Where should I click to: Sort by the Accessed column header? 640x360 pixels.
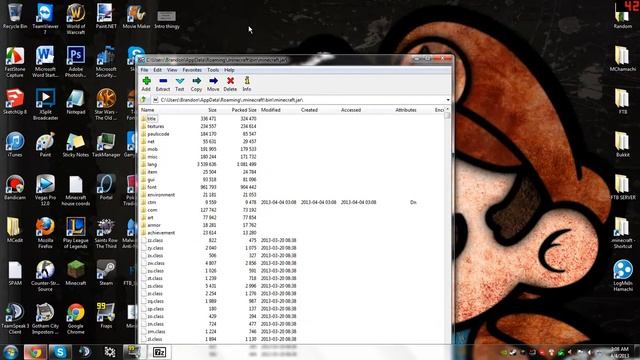[x=351, y=110]
